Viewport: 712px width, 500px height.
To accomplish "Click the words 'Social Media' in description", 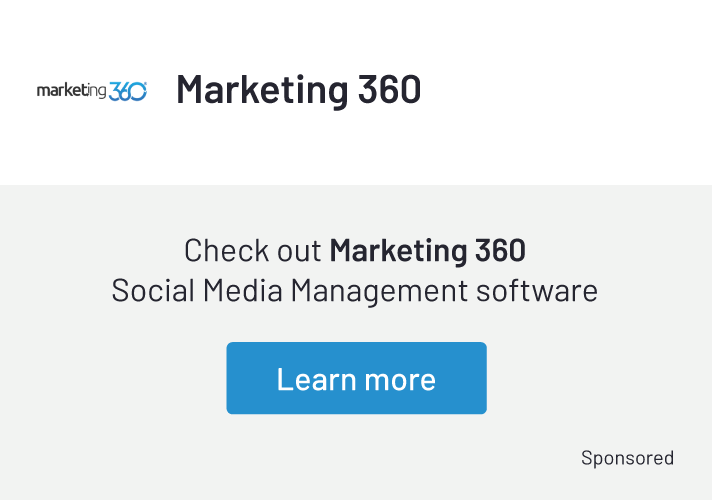I will point(197,291).
